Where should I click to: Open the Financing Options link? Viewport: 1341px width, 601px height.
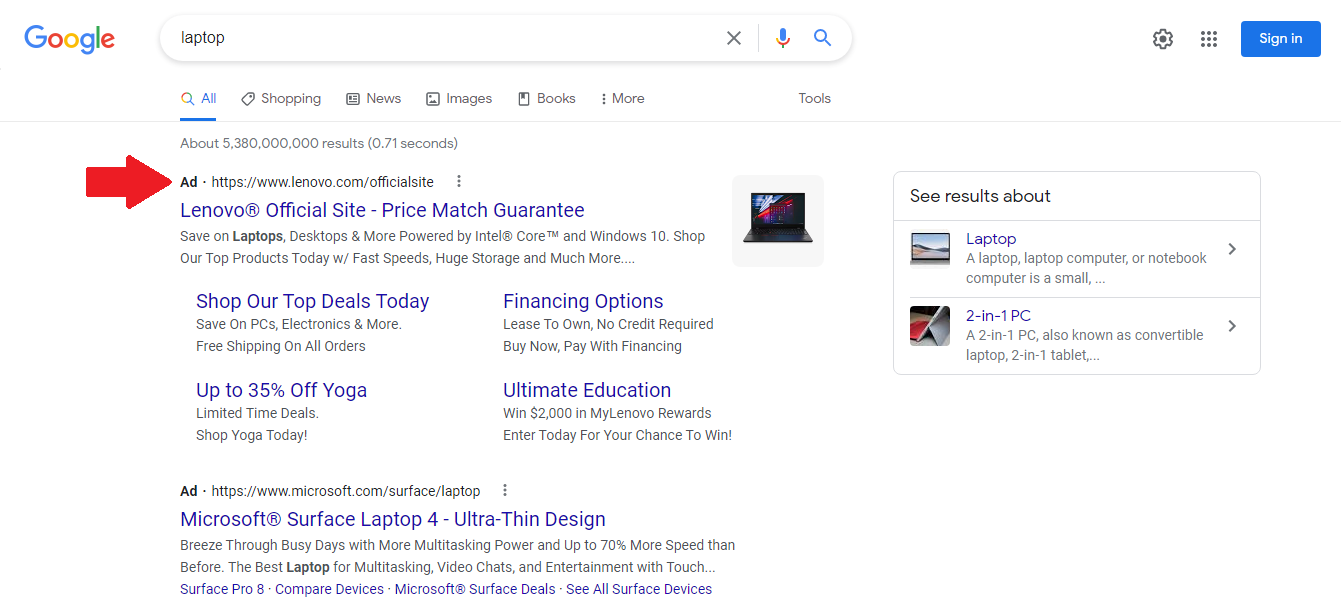(x=583, y=301)
